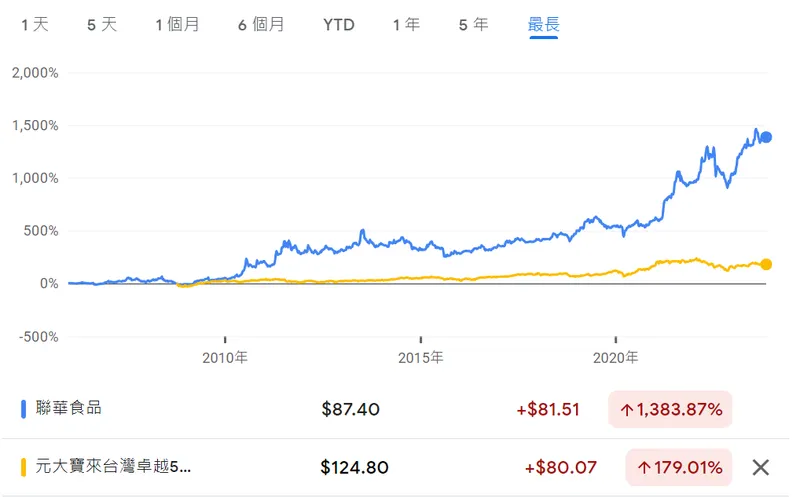Image resolution: width=800 pixels, height=497 pixels.
Task: Select the 1天 time range tab
Action: click(x=35, y=25)
